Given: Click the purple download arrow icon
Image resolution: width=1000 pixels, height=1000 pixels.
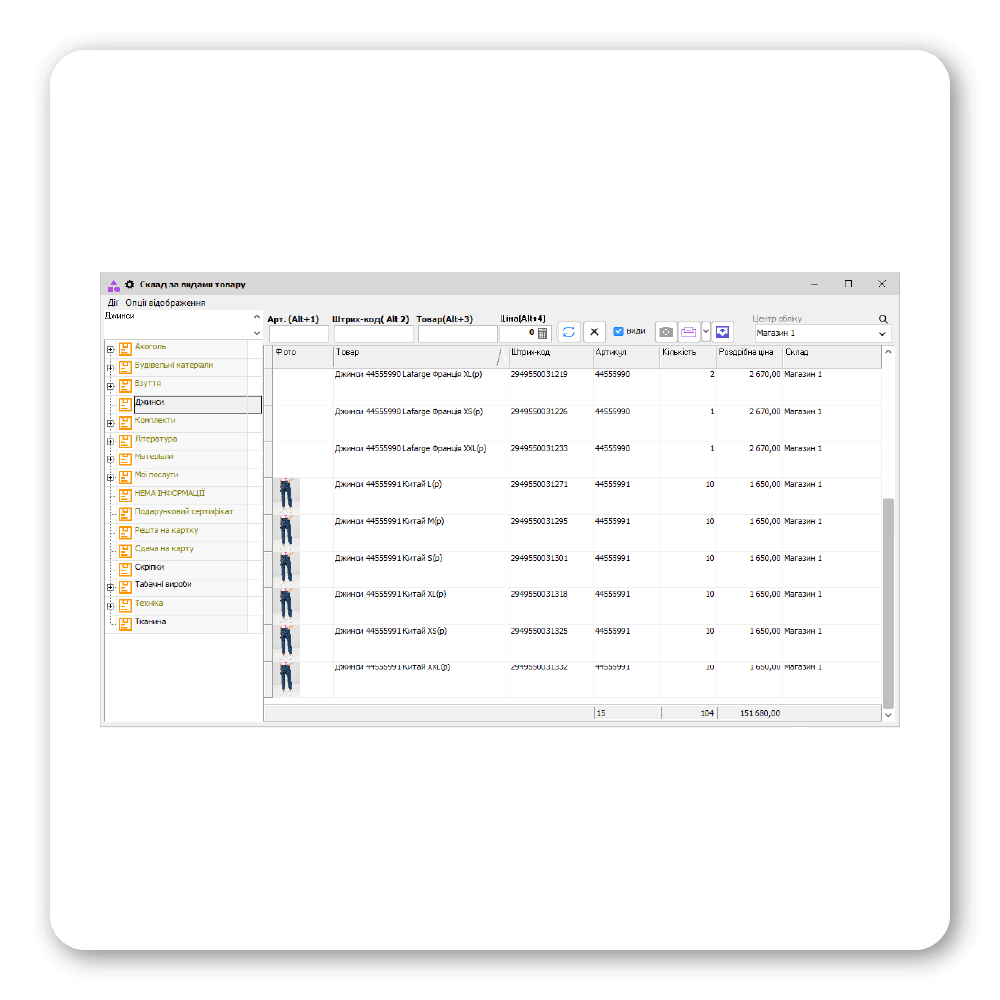Looking at the screenshot, I should (723, 332).
